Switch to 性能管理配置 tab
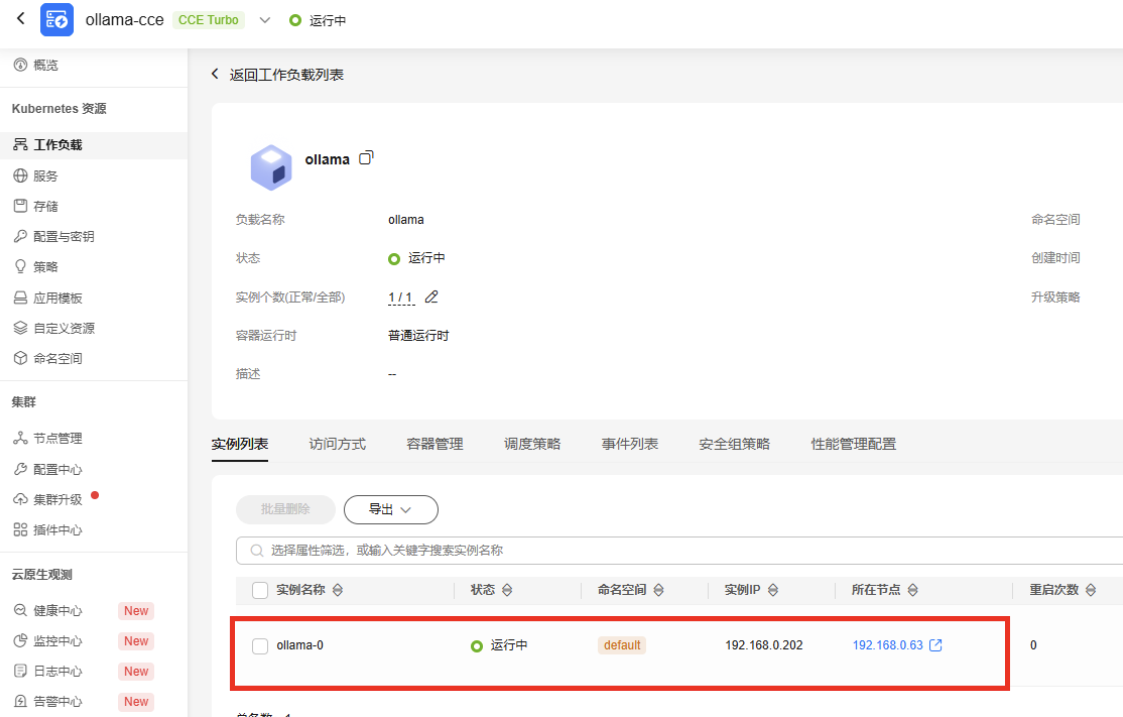The image size is (1123, 717). 853,444
